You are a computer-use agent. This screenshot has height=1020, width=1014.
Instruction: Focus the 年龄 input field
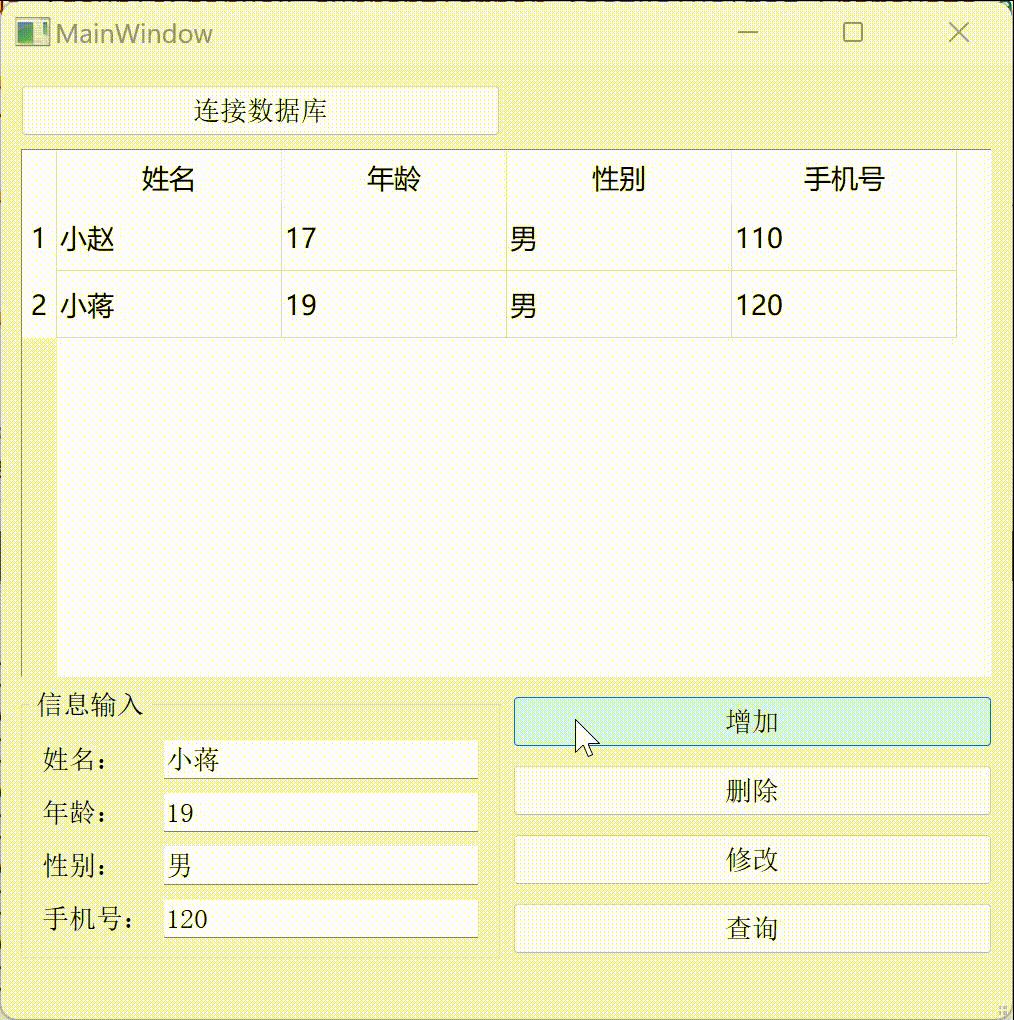[x=321, y=812]
